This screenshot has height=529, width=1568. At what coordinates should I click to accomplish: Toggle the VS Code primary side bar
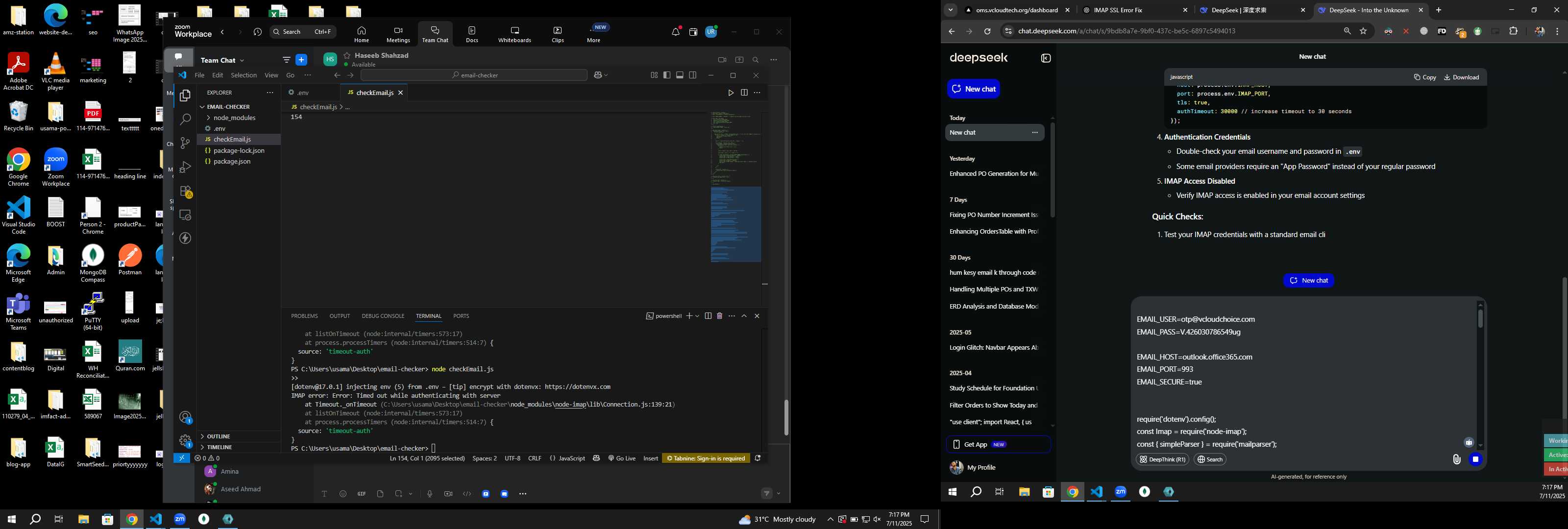(x=667, y=75)
